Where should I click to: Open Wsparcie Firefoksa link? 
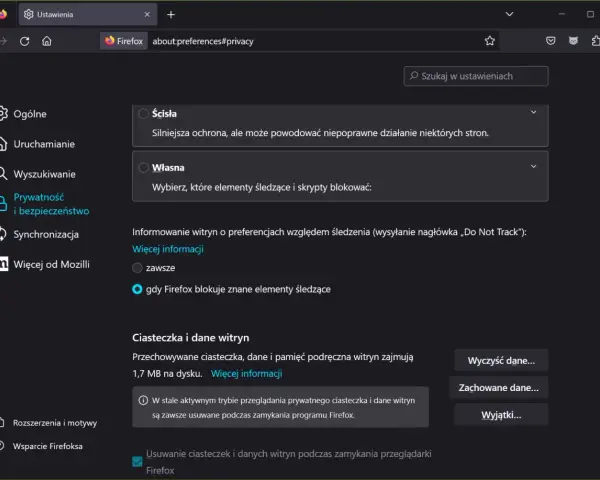click(x=41, y=446)
